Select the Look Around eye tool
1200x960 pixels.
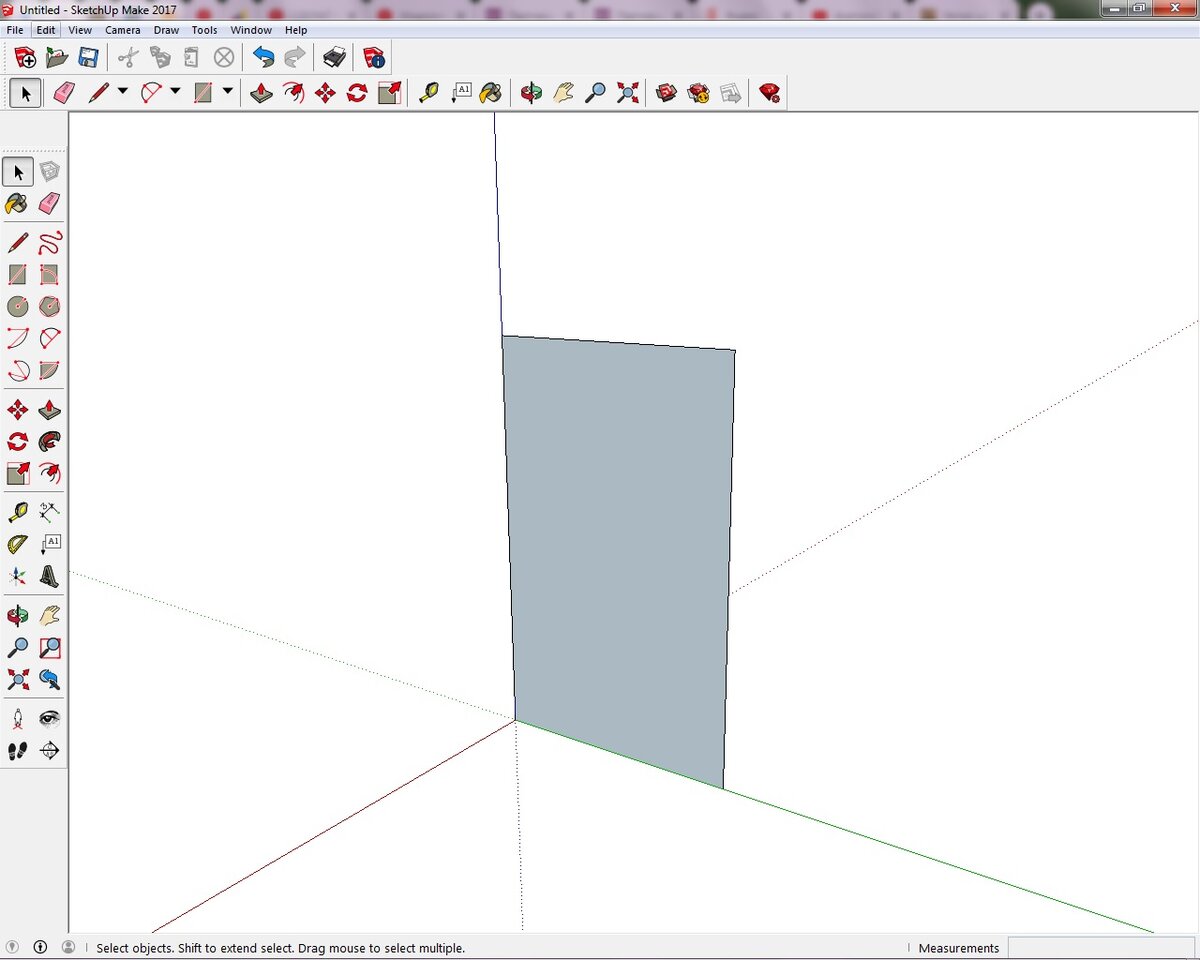(50, 718)
